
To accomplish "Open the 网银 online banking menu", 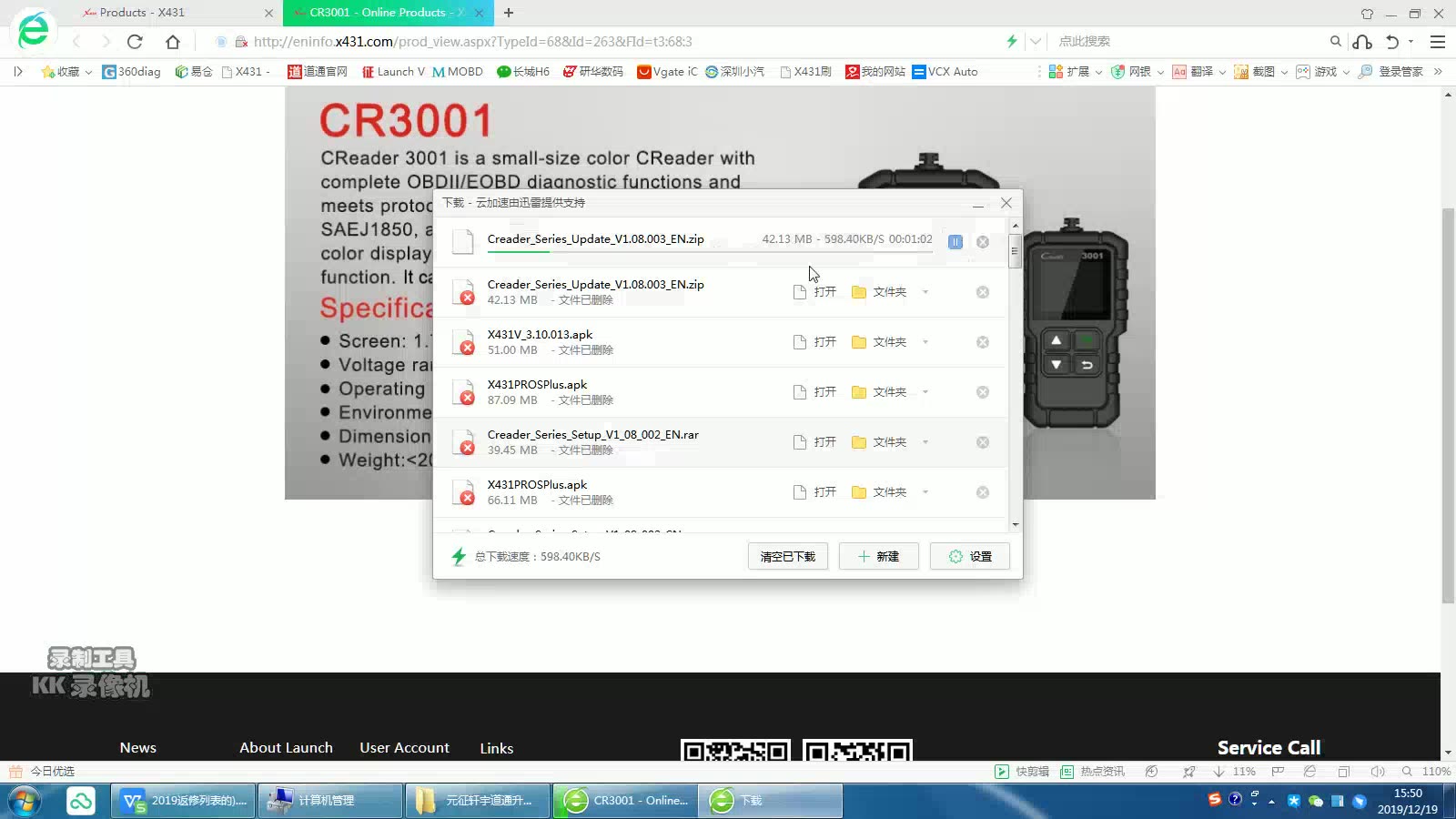I will tap(1137, 72).
